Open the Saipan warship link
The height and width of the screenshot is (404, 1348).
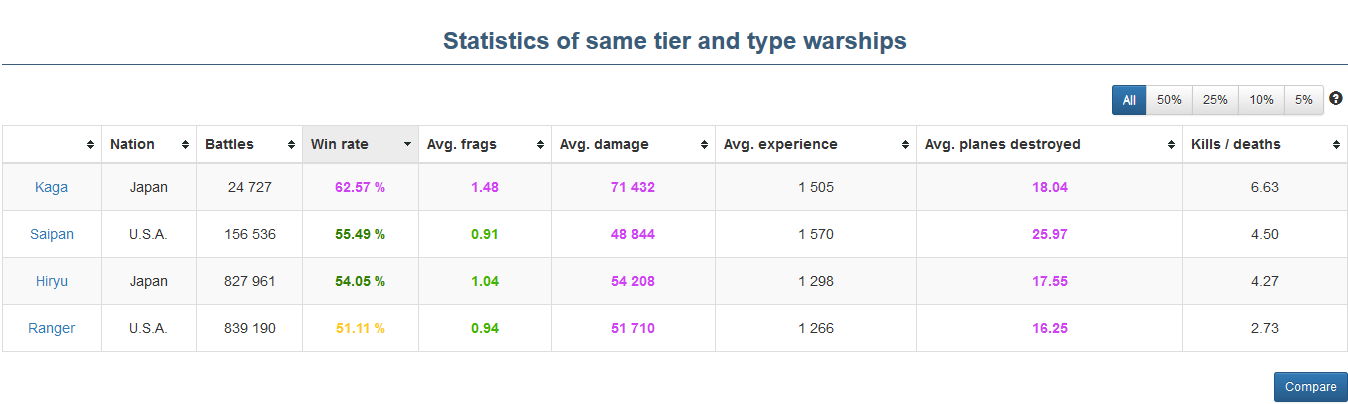point(51,234)
